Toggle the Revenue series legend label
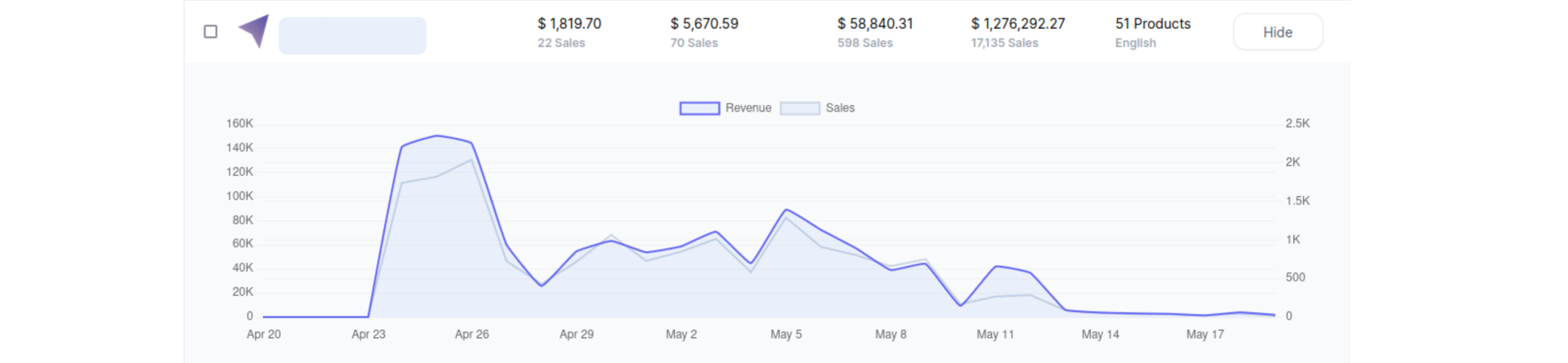The image size is (1568, 363). [748, 108]
